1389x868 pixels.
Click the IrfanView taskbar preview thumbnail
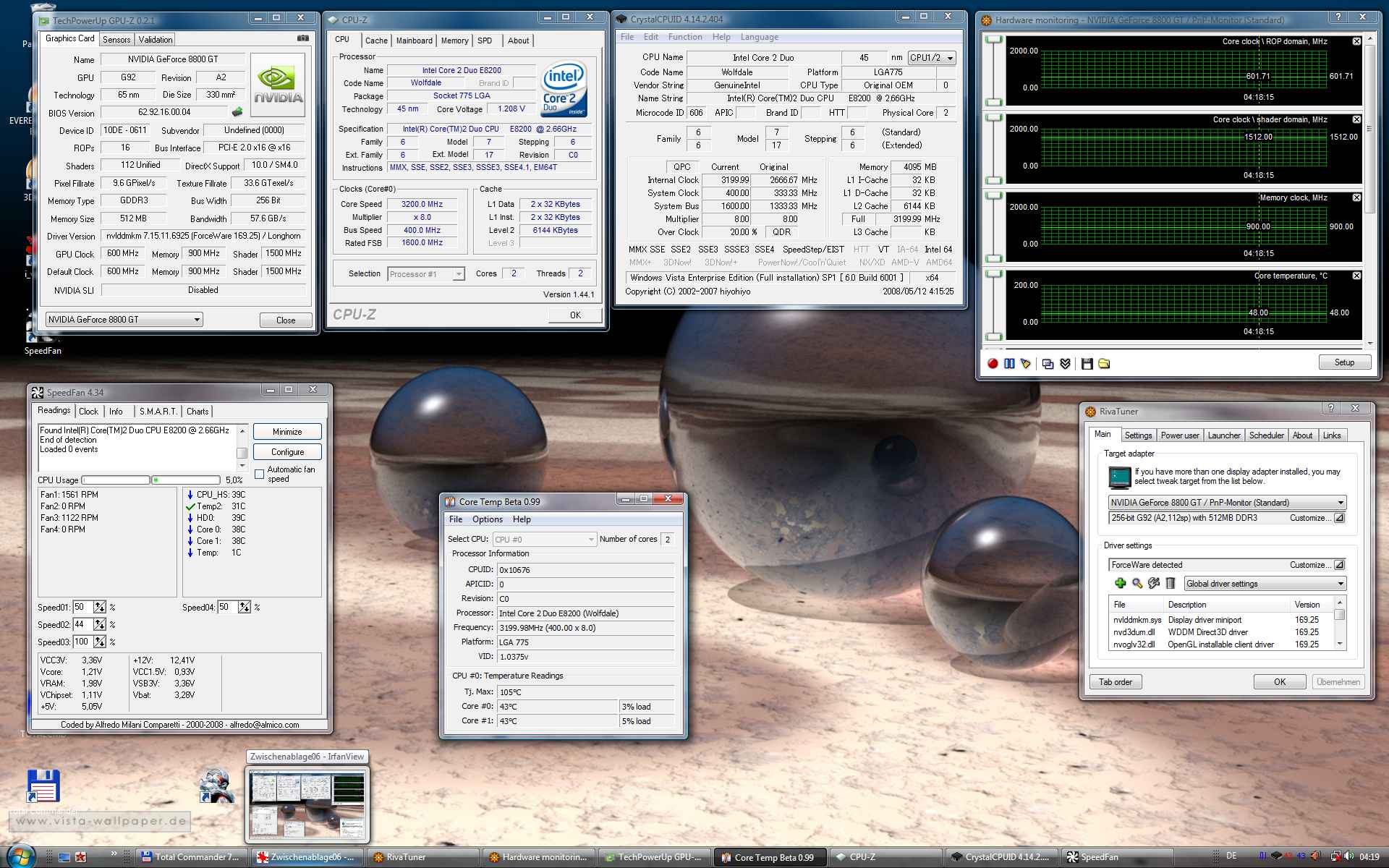tap(308, 805)
